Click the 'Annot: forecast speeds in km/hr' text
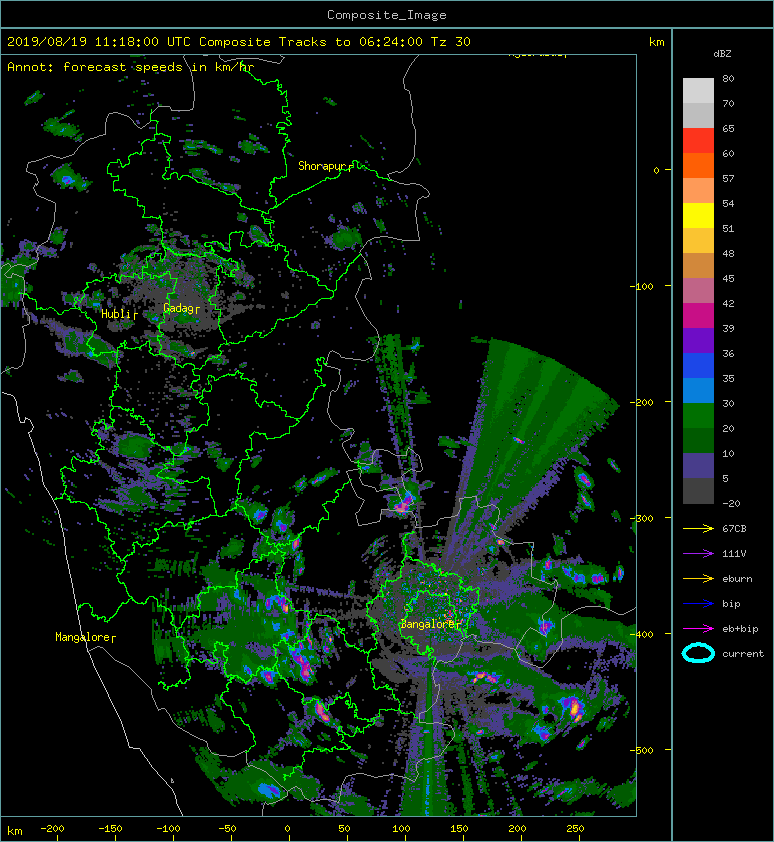 point(131,67)
